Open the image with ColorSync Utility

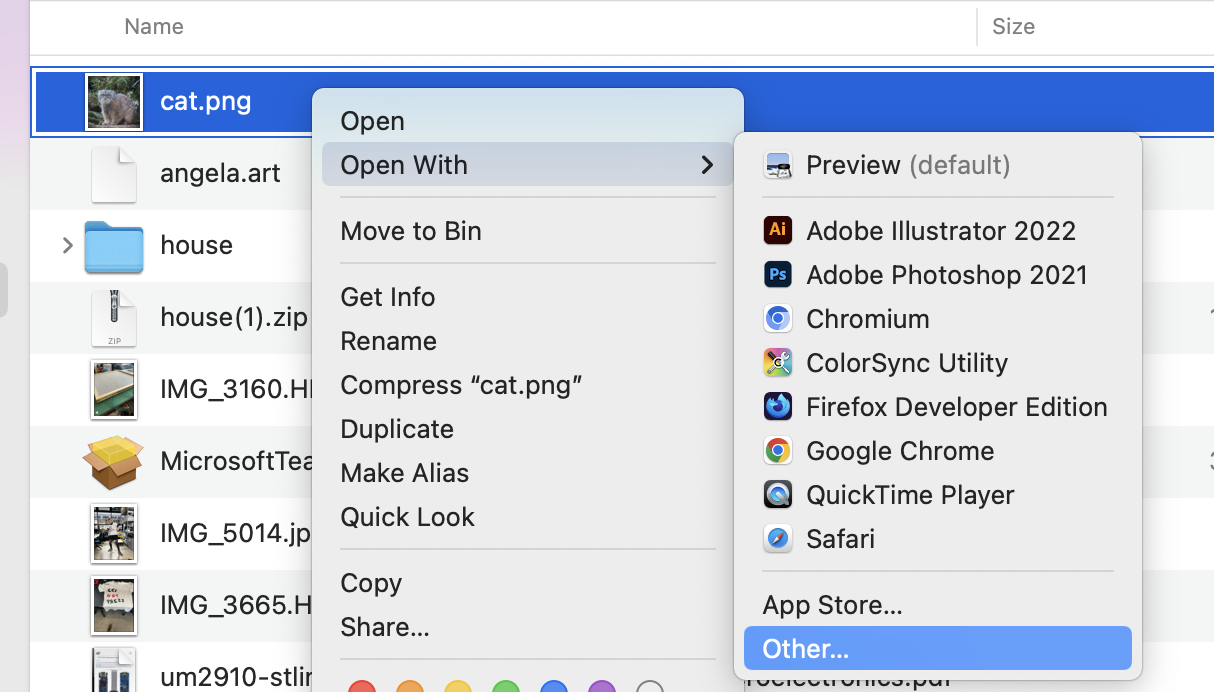pos(938,363)
